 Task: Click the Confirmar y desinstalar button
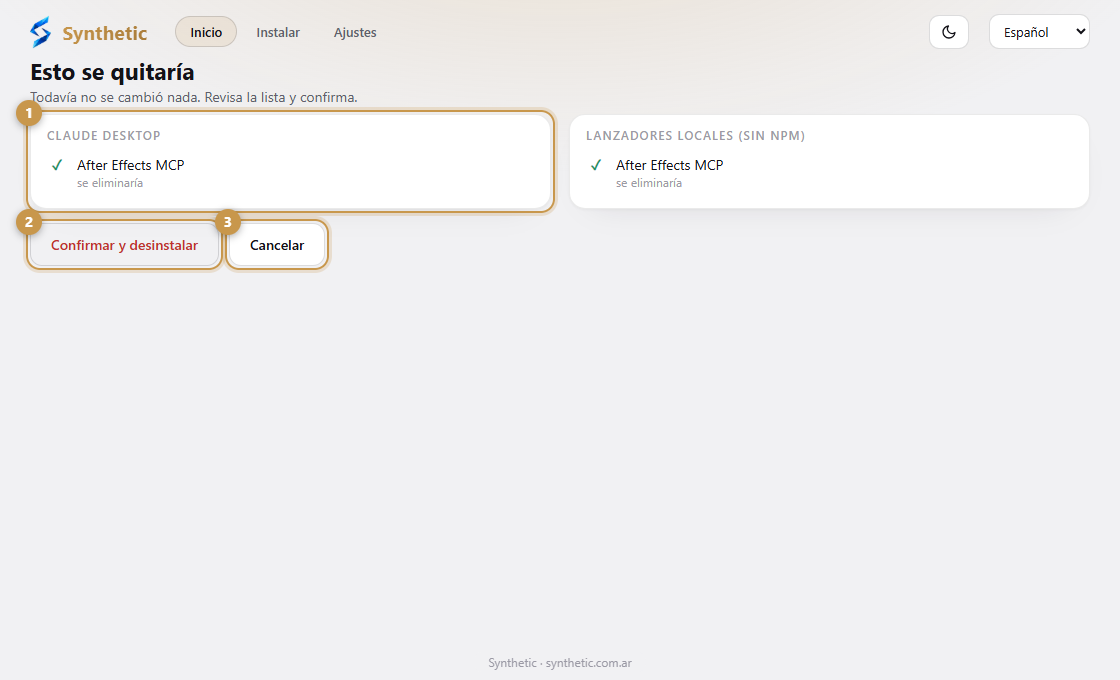pos(124,245)
